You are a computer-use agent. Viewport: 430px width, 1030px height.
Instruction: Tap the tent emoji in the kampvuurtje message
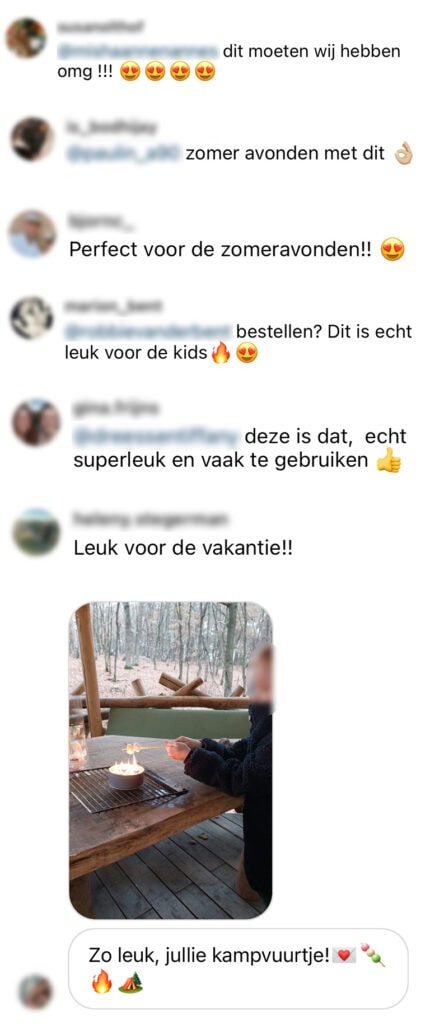pos(130,983)
